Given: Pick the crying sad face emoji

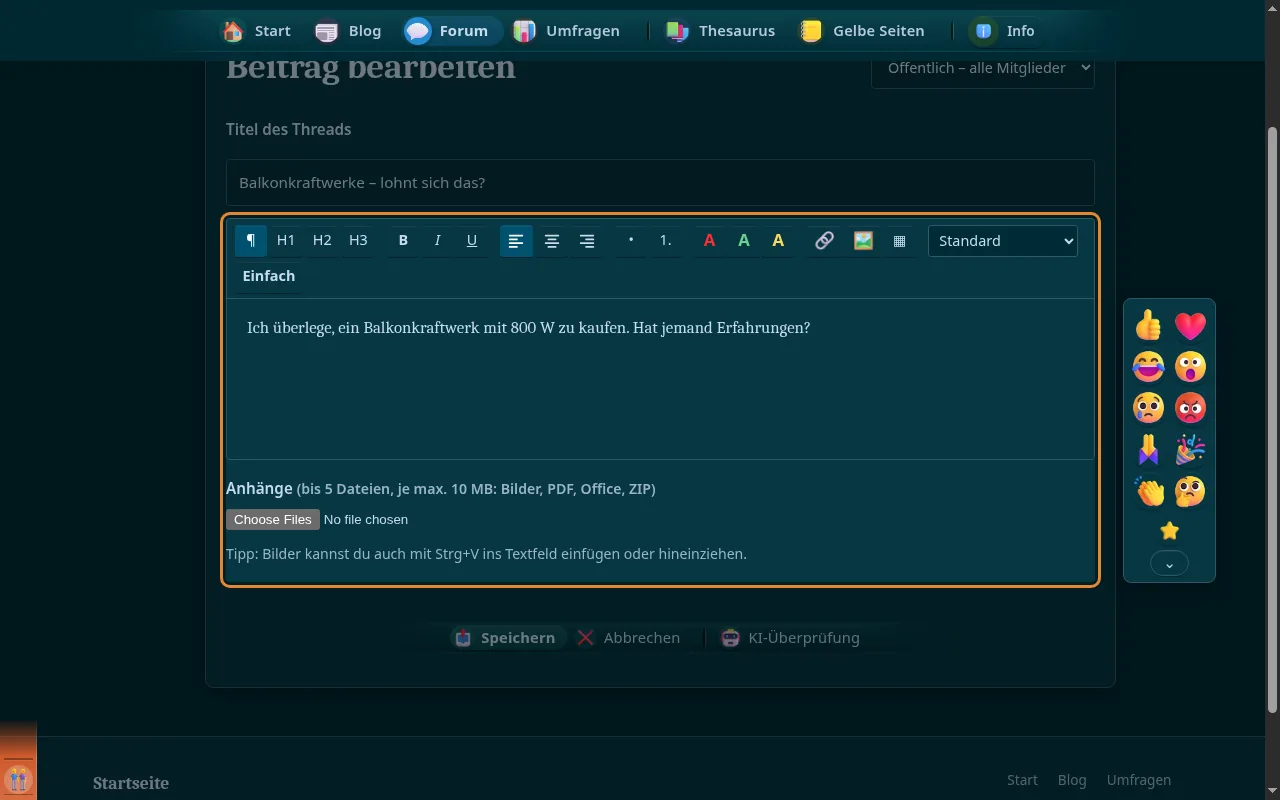Looking at the screenshot, I should [1149, 408].
